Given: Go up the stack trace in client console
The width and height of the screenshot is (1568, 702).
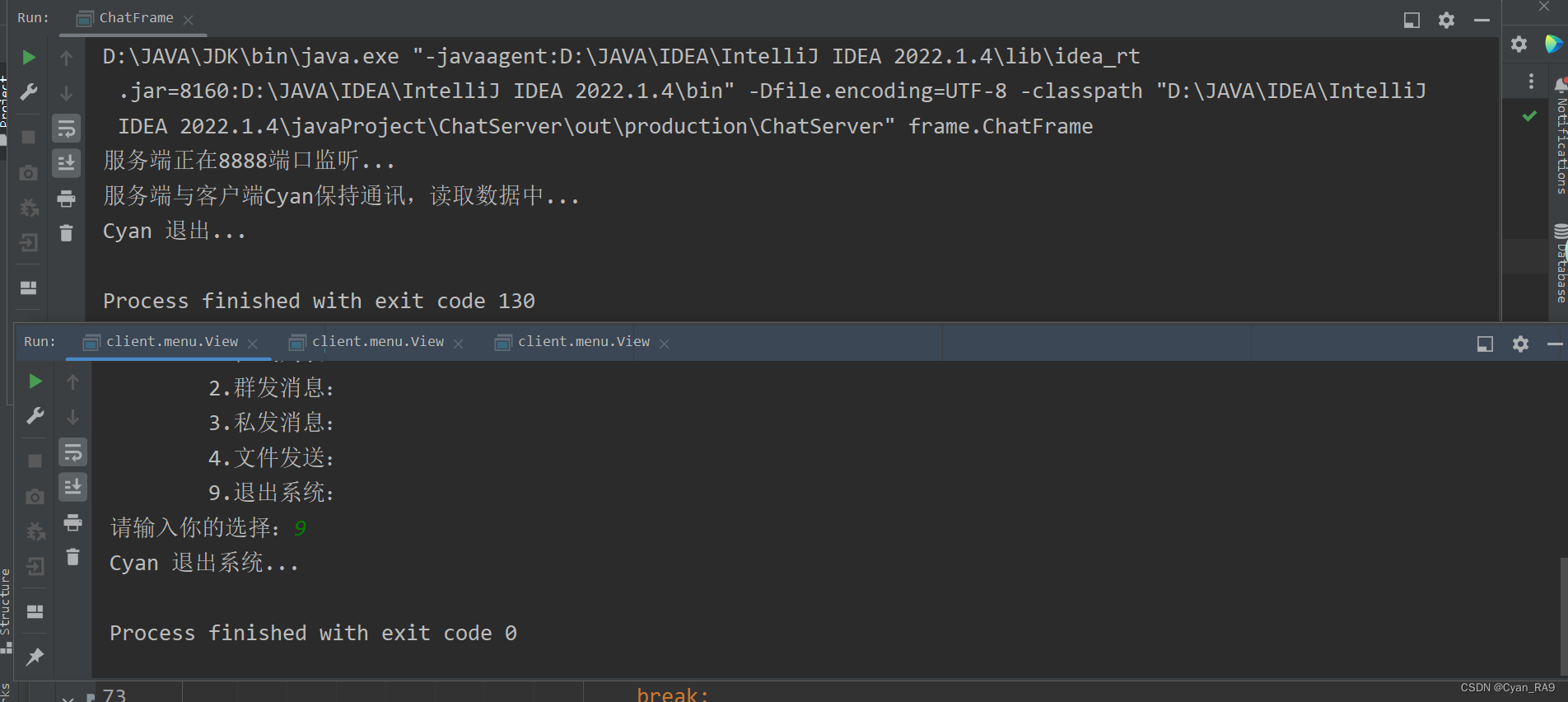Looking at the screenshot, I should click(73, 381).
